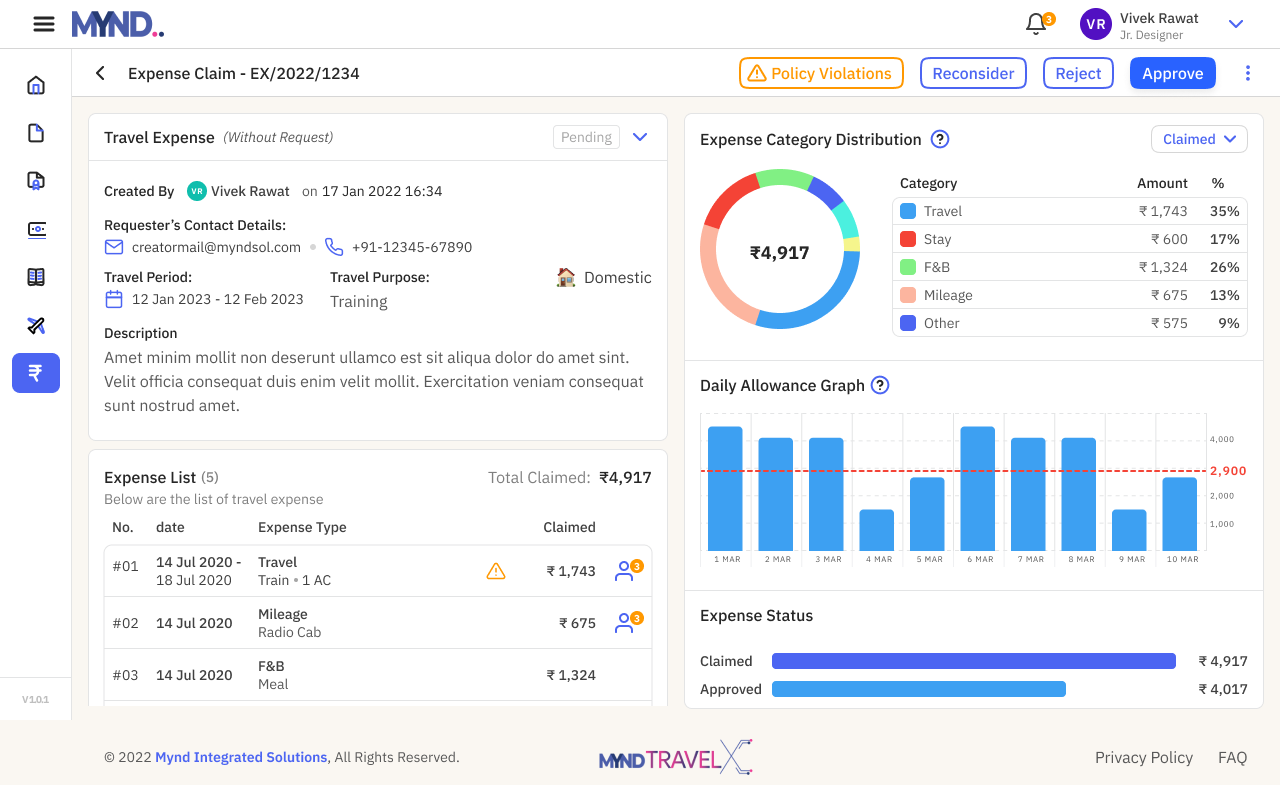Open the Claimed dropdown filter
Screen dimensions: 1280x785
[x=1199, y=139]
